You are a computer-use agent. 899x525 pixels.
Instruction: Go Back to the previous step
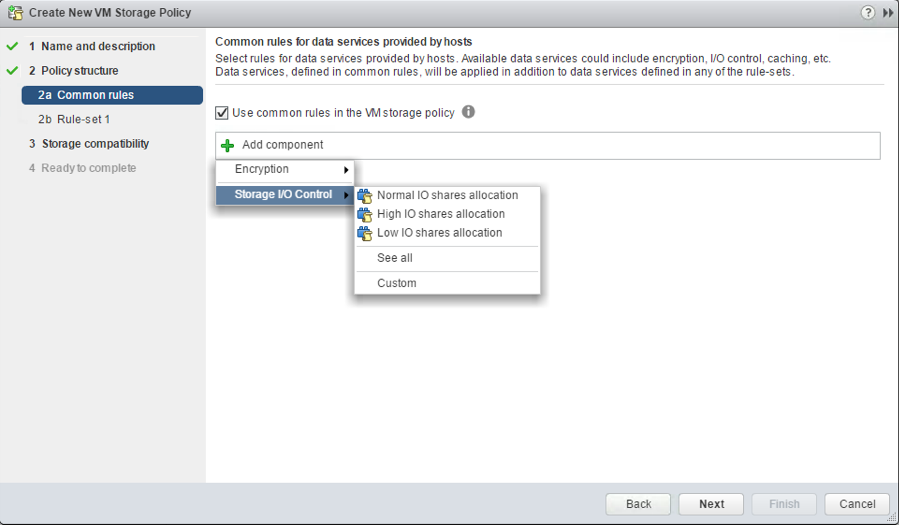point(638,504)
